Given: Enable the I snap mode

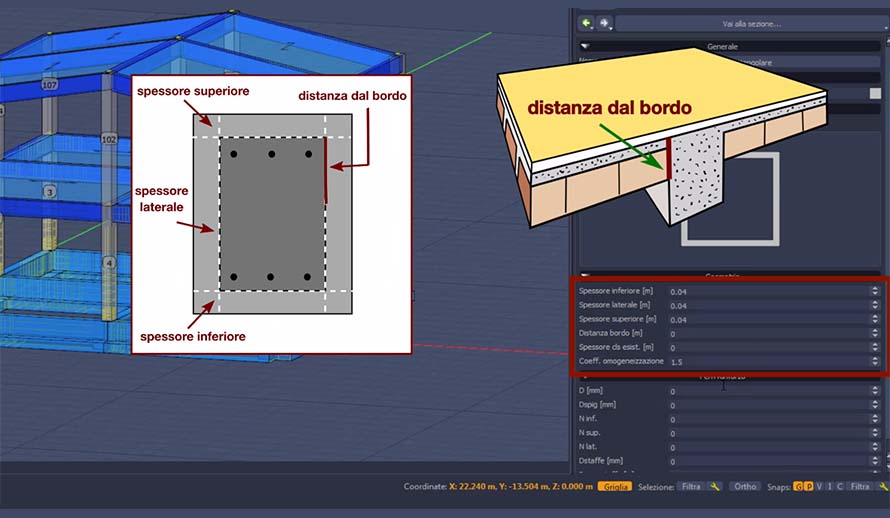Looking at the screenshot, I should [829, 486].
